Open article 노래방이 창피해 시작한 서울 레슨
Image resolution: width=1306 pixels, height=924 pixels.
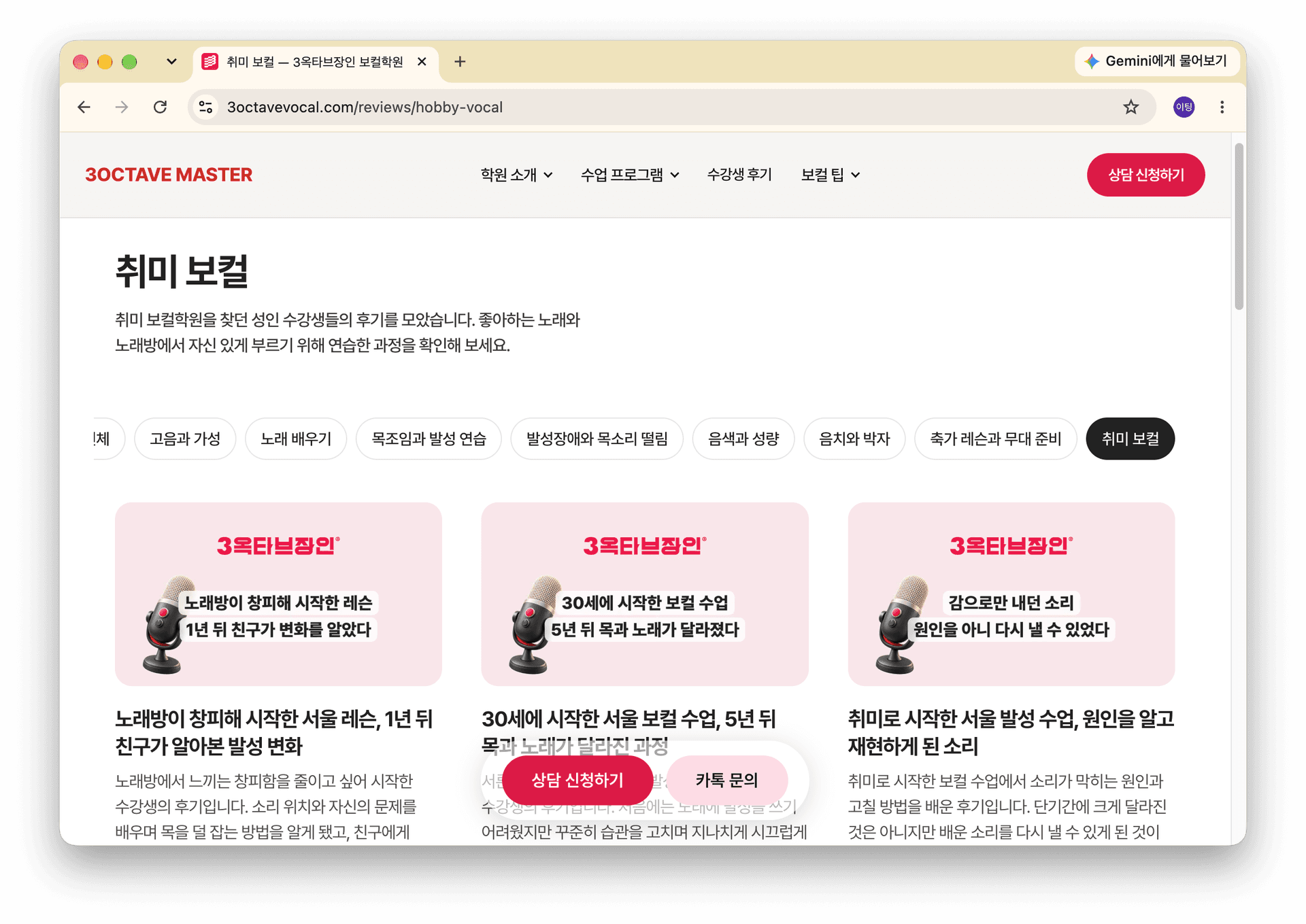[274, 732]
